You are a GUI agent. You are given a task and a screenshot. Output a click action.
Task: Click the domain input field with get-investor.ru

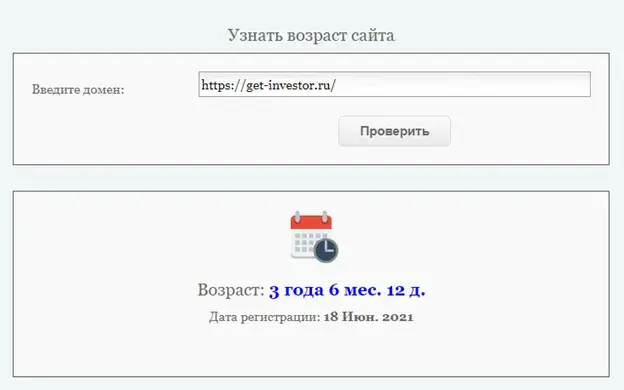[x=394, y=84]
